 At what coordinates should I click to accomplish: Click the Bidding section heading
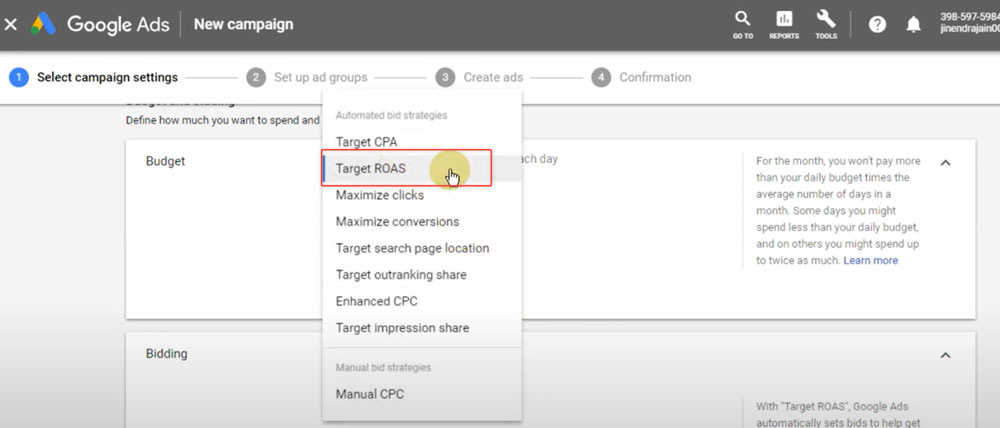tap(166, 353)
